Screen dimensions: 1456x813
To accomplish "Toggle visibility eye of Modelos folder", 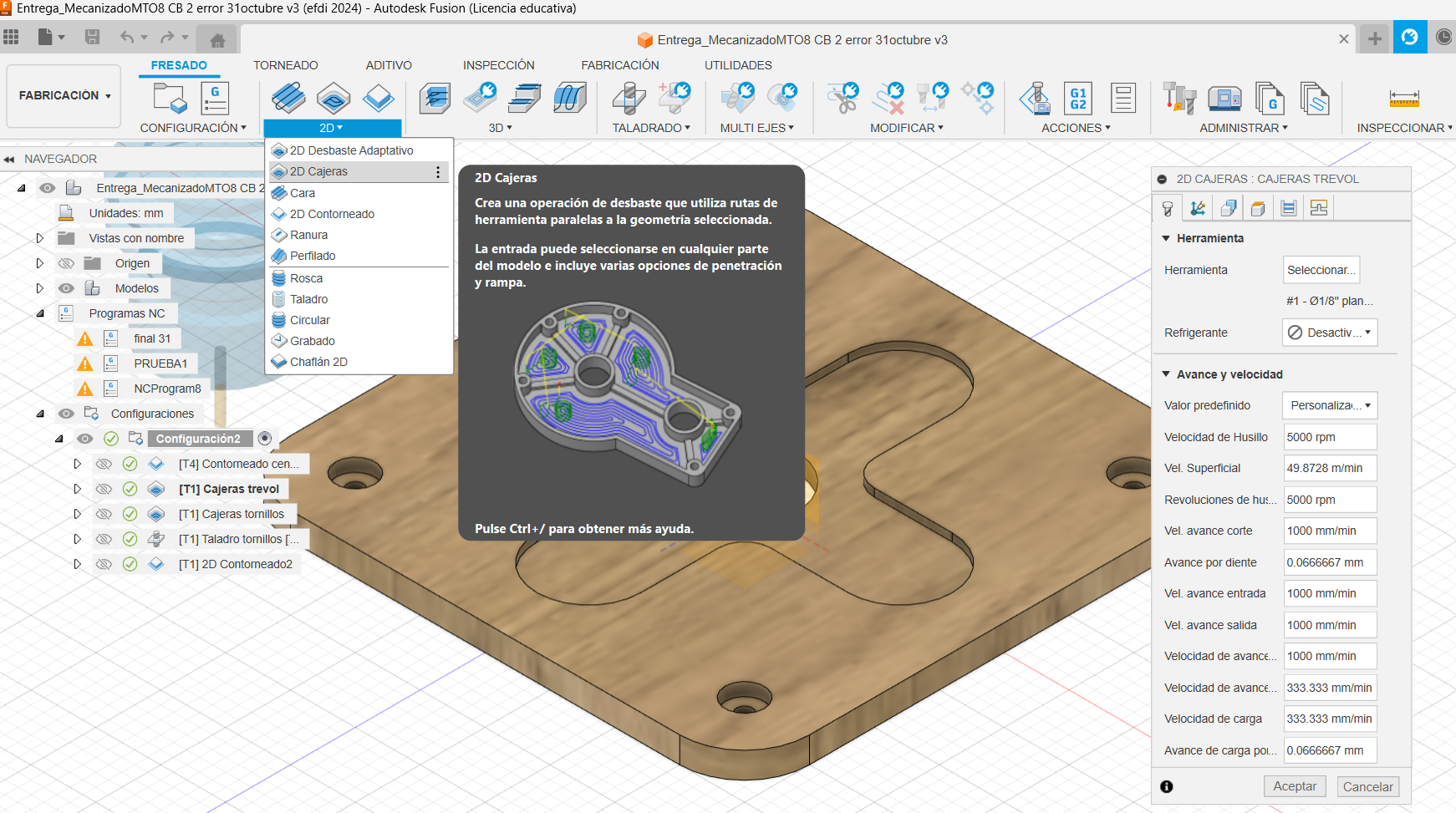I will (67, 288).
